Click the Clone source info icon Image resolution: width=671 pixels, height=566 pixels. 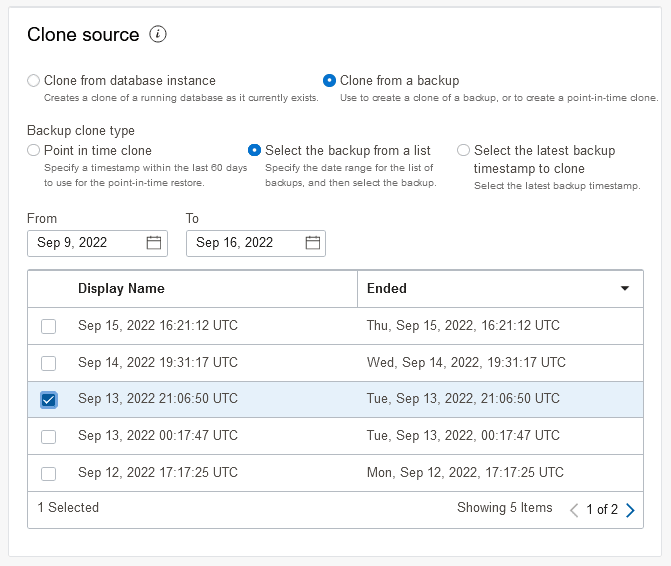pyautogui.click(x=158, y=34)
